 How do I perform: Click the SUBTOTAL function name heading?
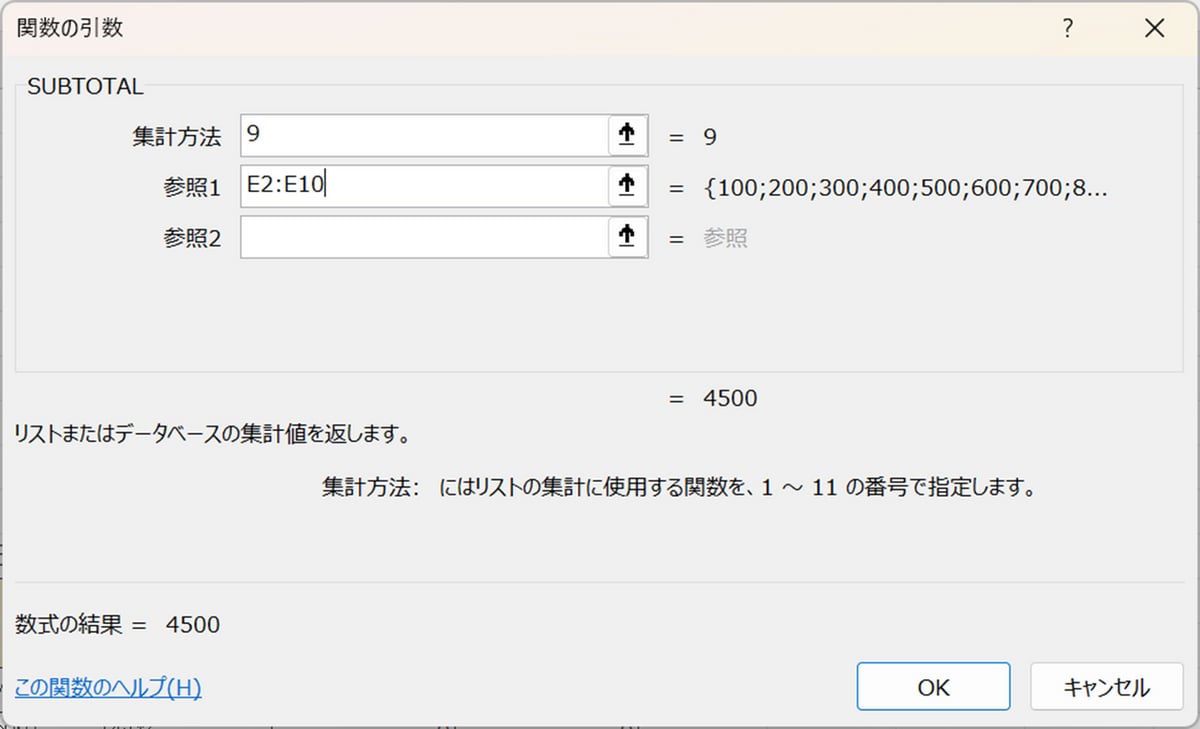click(85, 87)
